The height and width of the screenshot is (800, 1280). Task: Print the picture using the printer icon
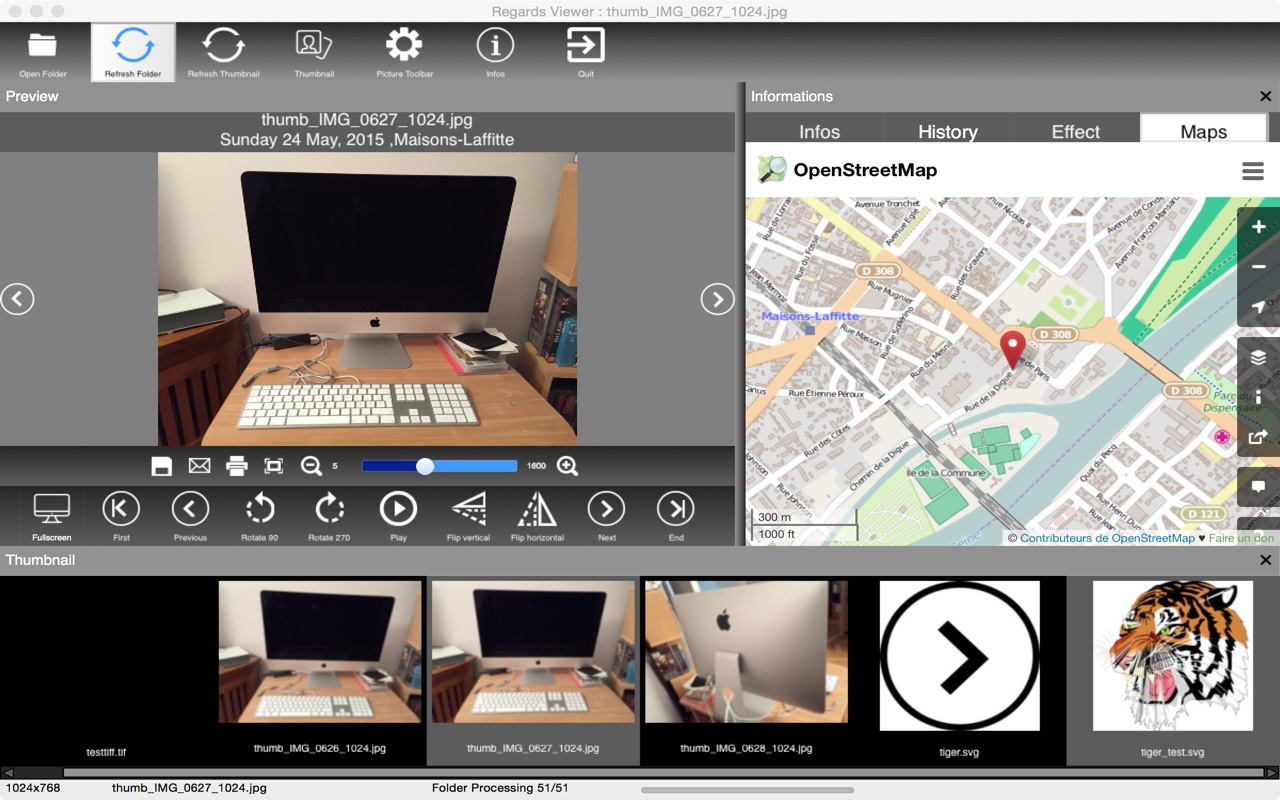point(236,466)
